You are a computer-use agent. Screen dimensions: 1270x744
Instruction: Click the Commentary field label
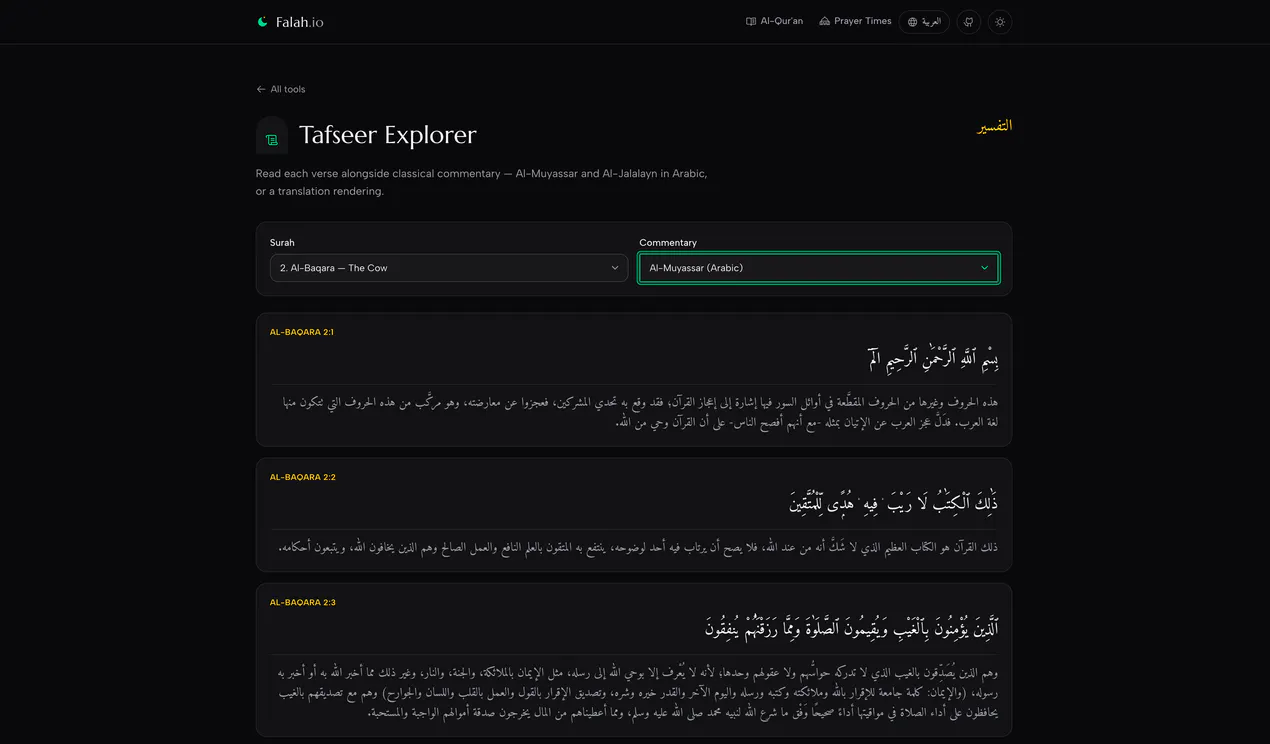click(x=668, y=242)
